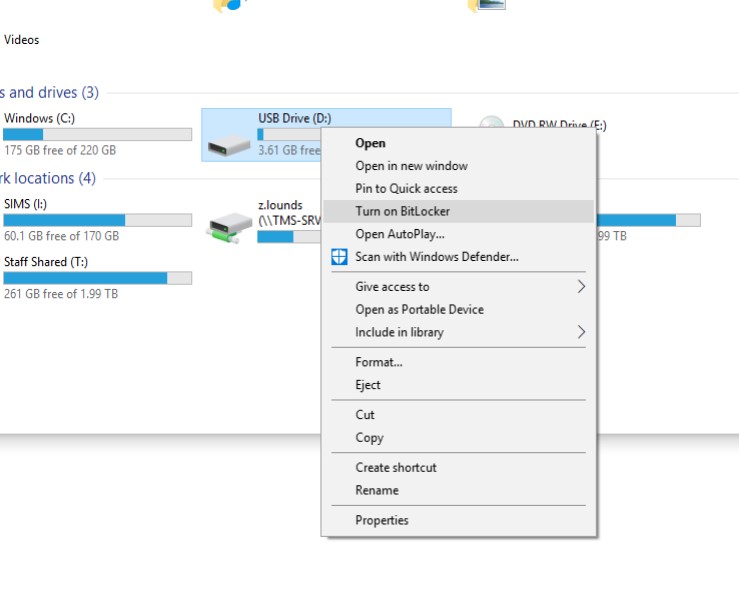Open the Include in library submenu
The width and height of the screenshot is (739, 609).
point(458,332)
